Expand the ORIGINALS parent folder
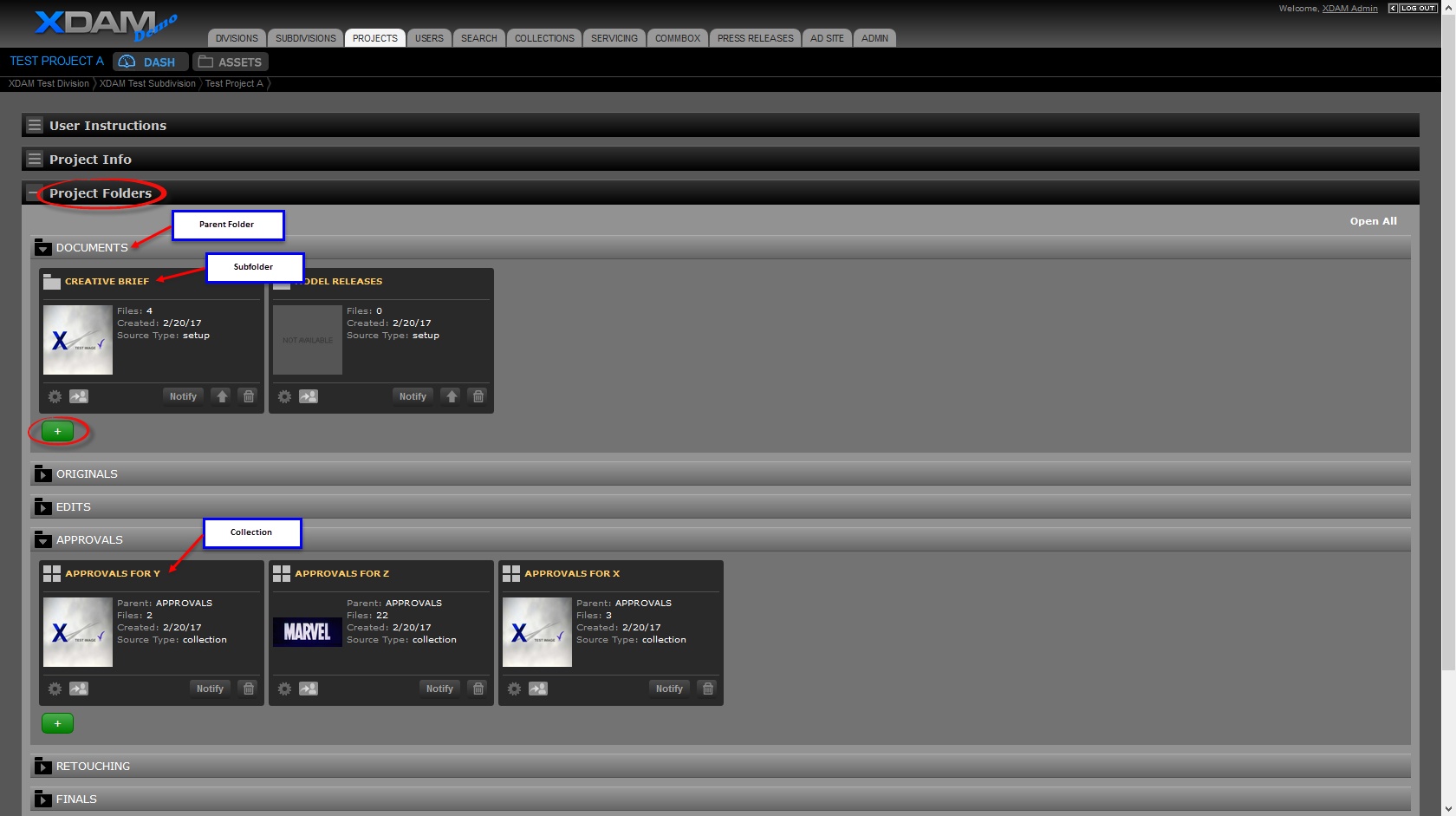Screen dimensions: 1456x816 (42, 474)
